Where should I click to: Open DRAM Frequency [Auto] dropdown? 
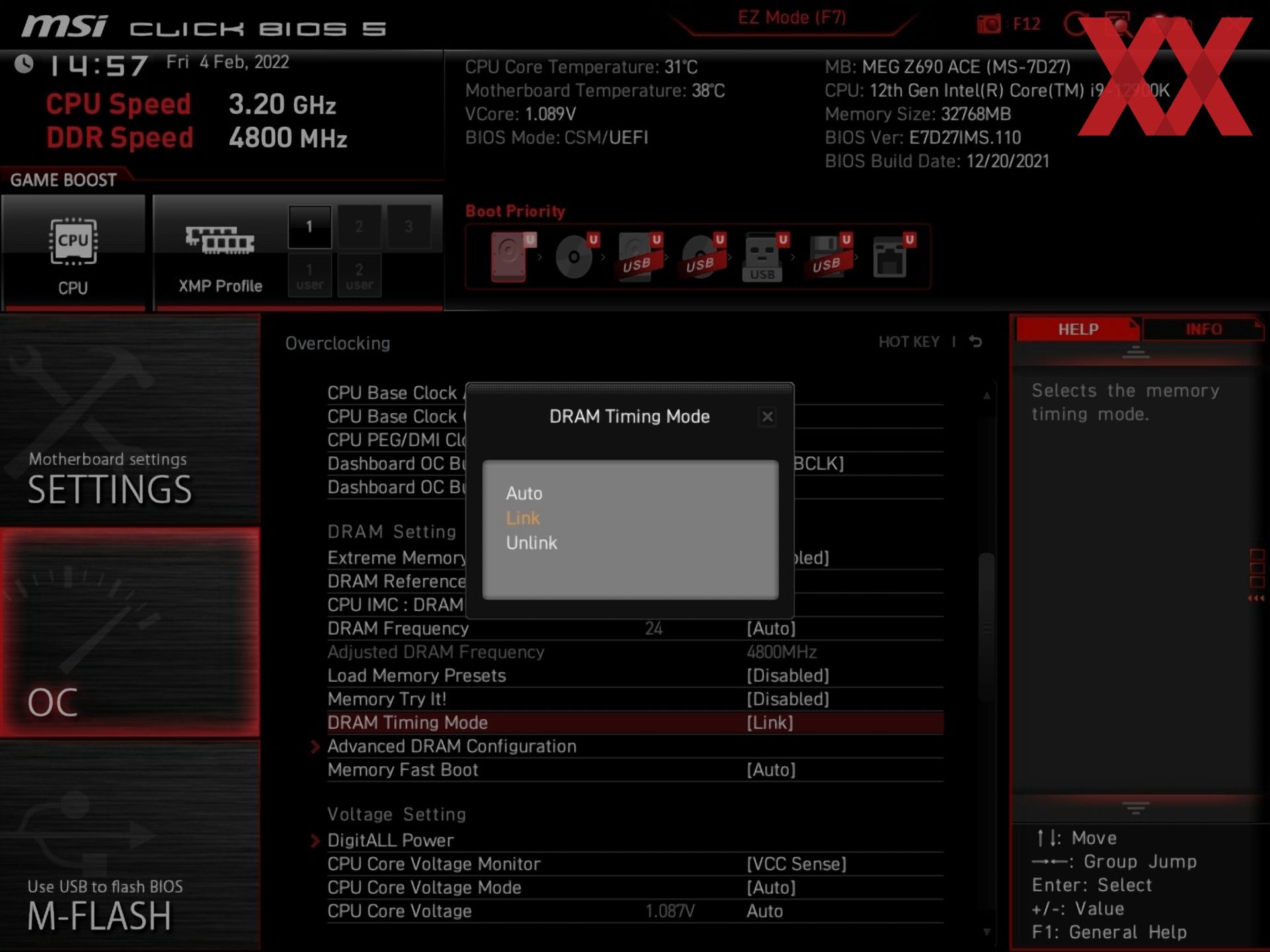point(771,628)
